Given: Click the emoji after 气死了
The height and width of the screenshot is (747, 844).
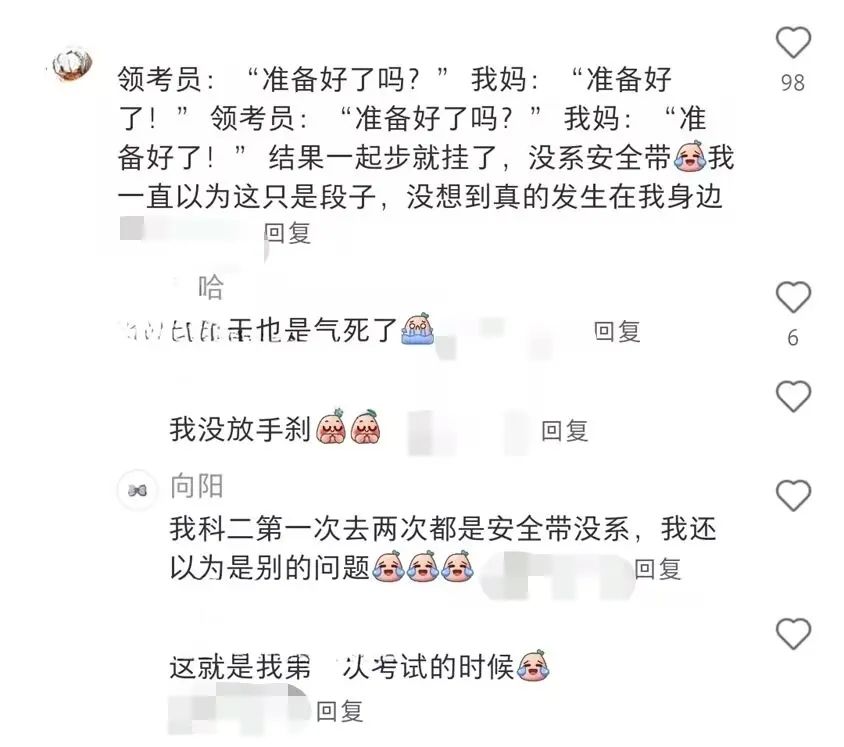Looking at the screenshot, I should coord(418,329).
